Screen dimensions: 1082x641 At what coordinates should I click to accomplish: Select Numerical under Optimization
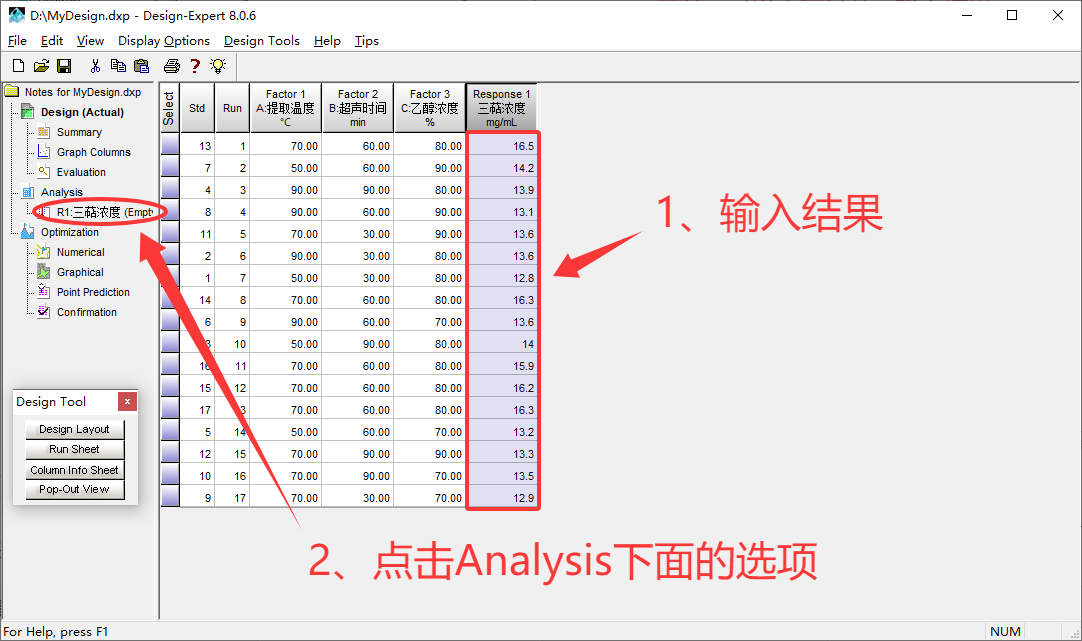[x=80, y=252]
